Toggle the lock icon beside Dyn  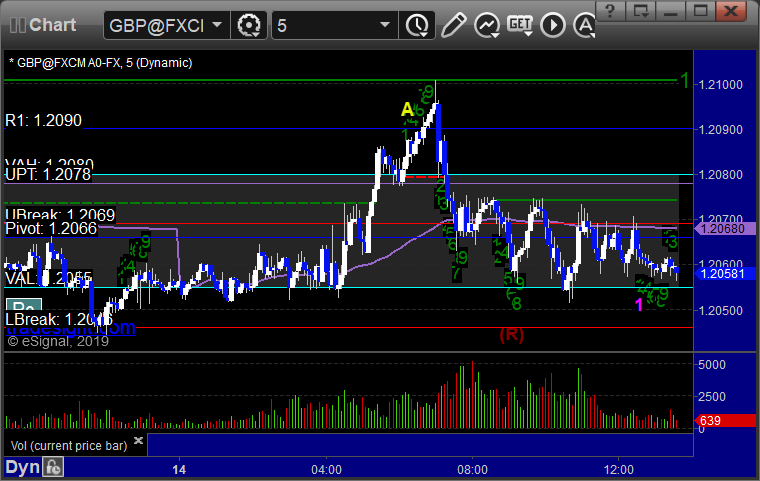[53, 467]
